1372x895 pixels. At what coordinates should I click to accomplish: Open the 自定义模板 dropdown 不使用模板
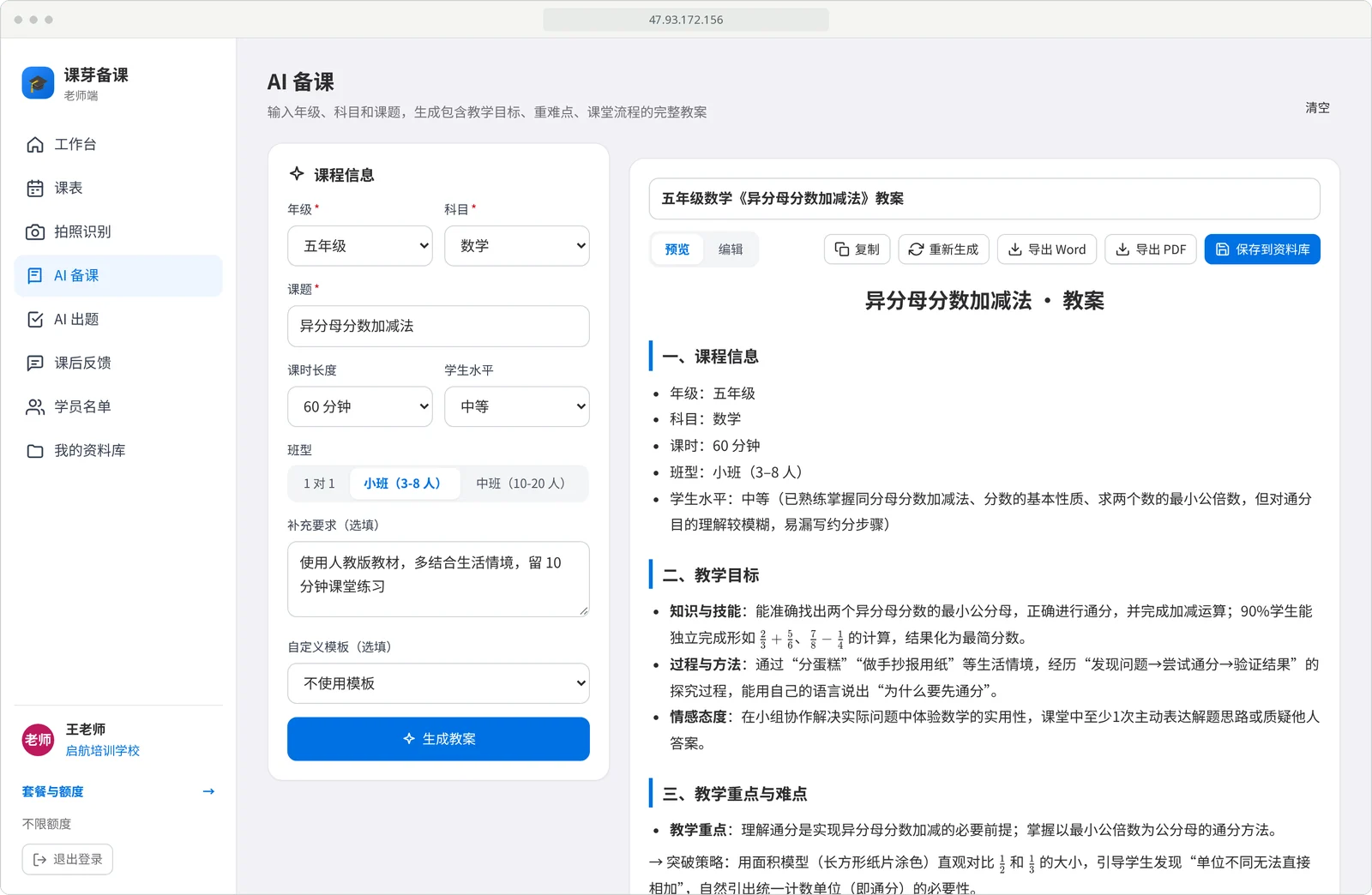438,683
